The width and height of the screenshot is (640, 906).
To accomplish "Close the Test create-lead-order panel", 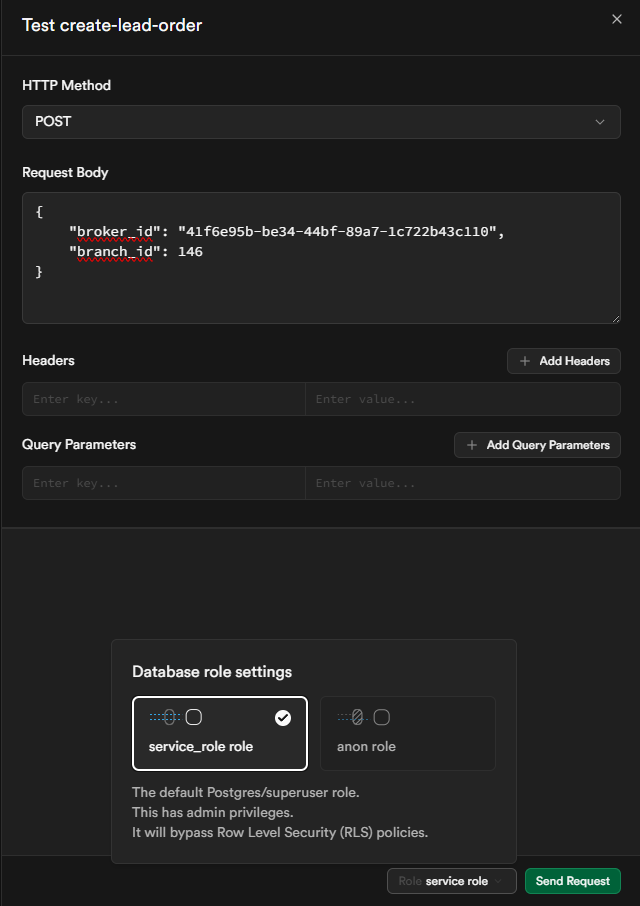I will coord(616,19).
